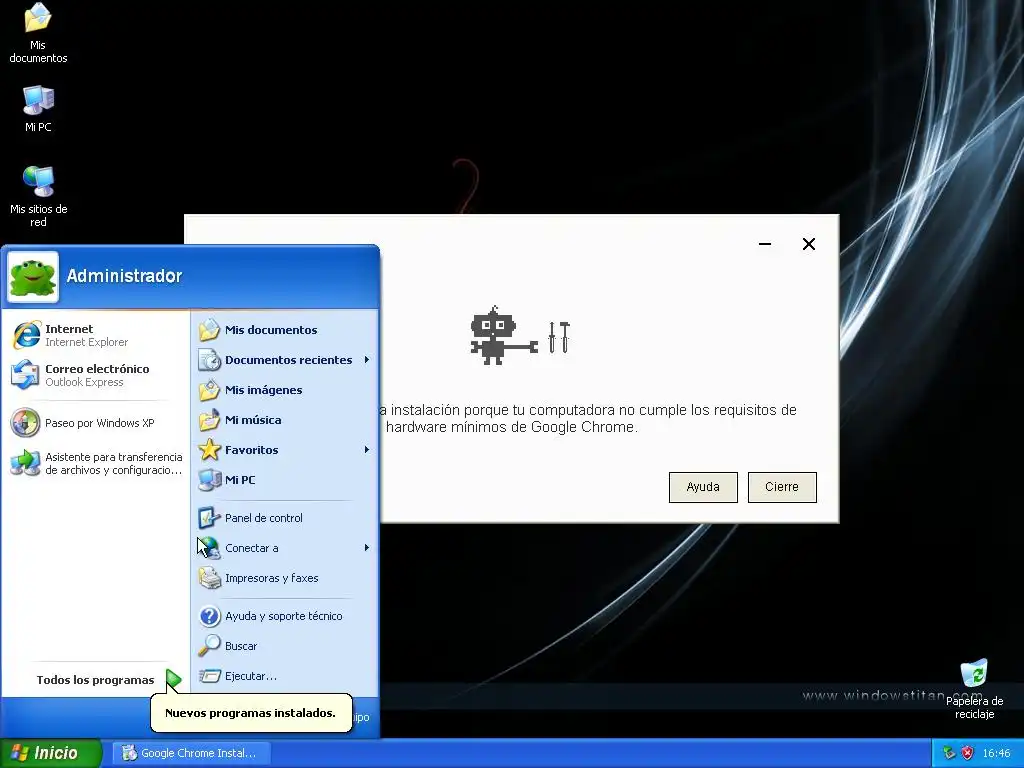Open the Mi PC desktop icon
Image resolution: width=1024 pixels, height=768 pixels.
(38, 109)
